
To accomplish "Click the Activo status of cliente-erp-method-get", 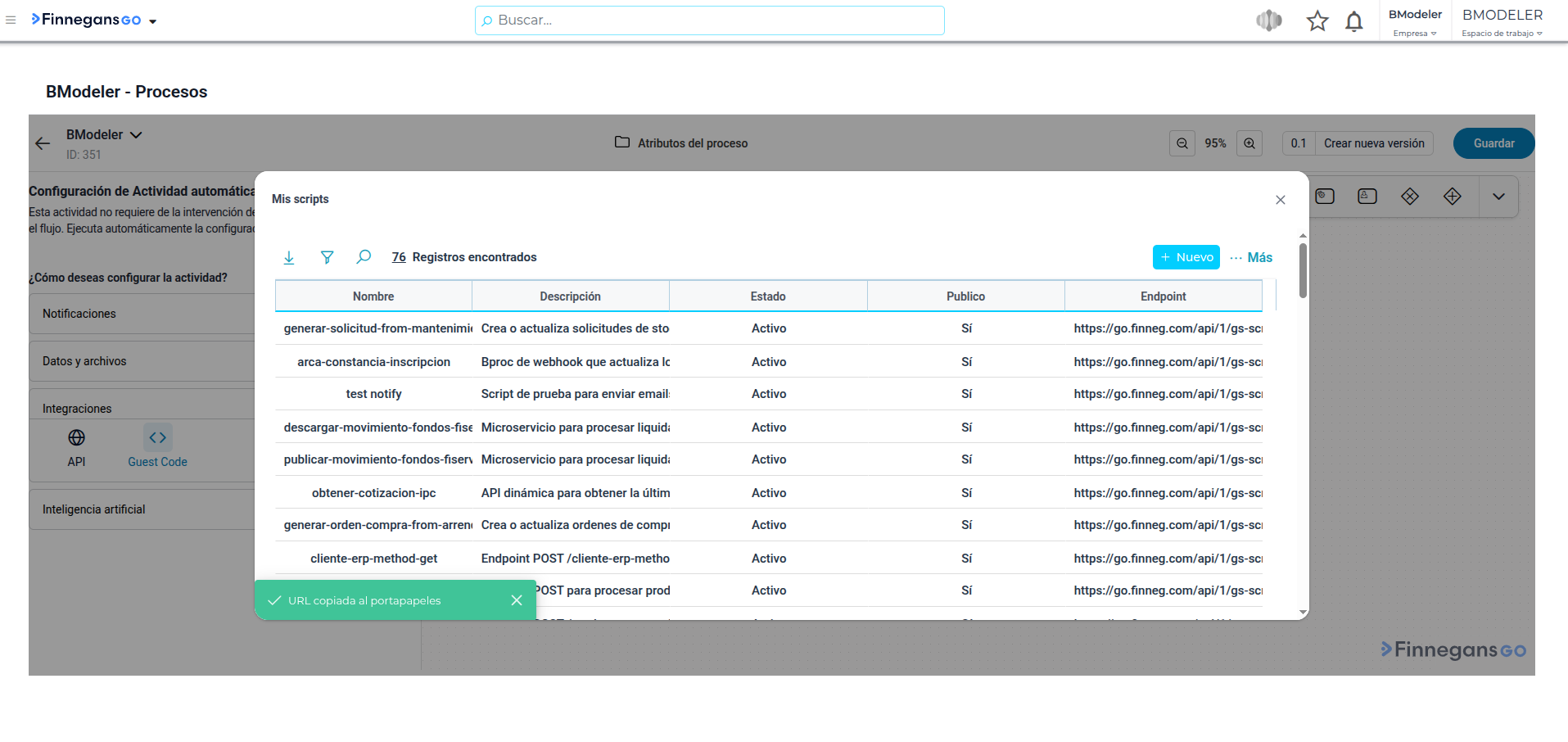I will click(769, 559).
